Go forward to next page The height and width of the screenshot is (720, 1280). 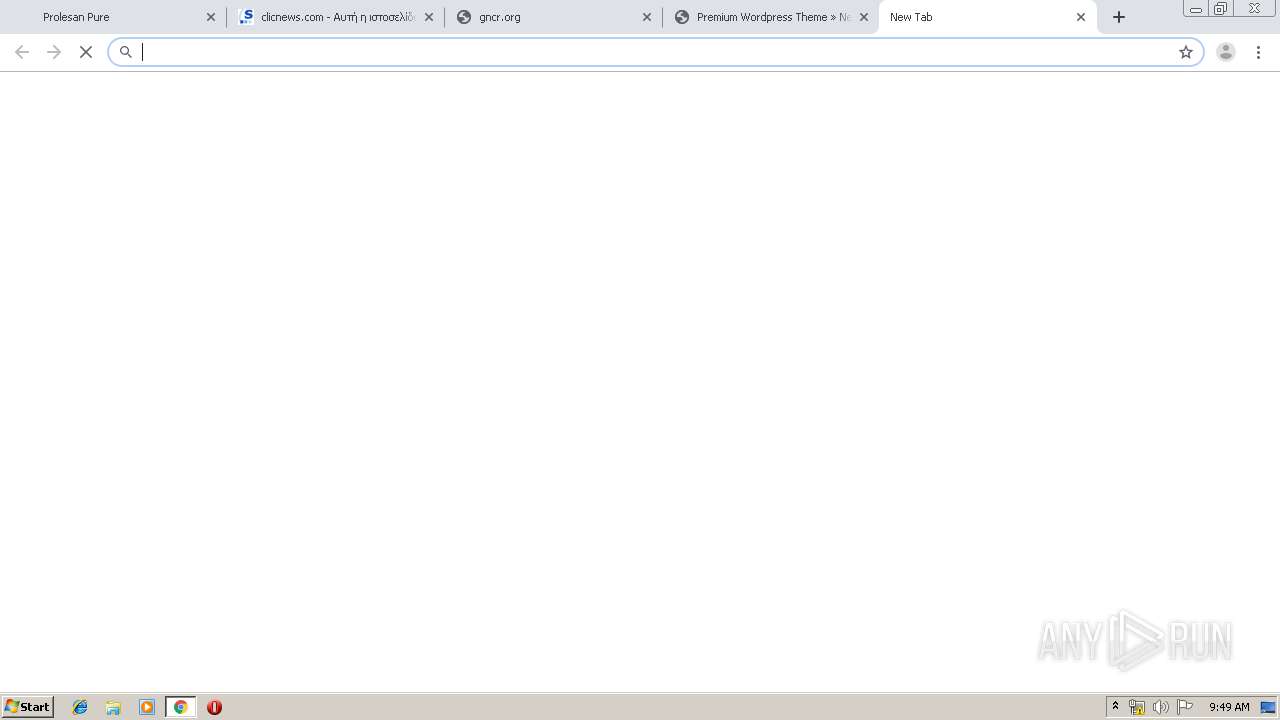click(x=54, y=52)
